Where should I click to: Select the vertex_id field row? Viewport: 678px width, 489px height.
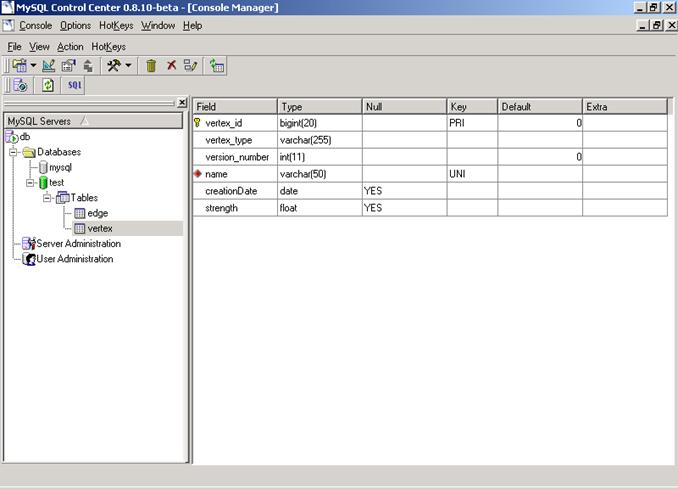(x=430, y=123)
